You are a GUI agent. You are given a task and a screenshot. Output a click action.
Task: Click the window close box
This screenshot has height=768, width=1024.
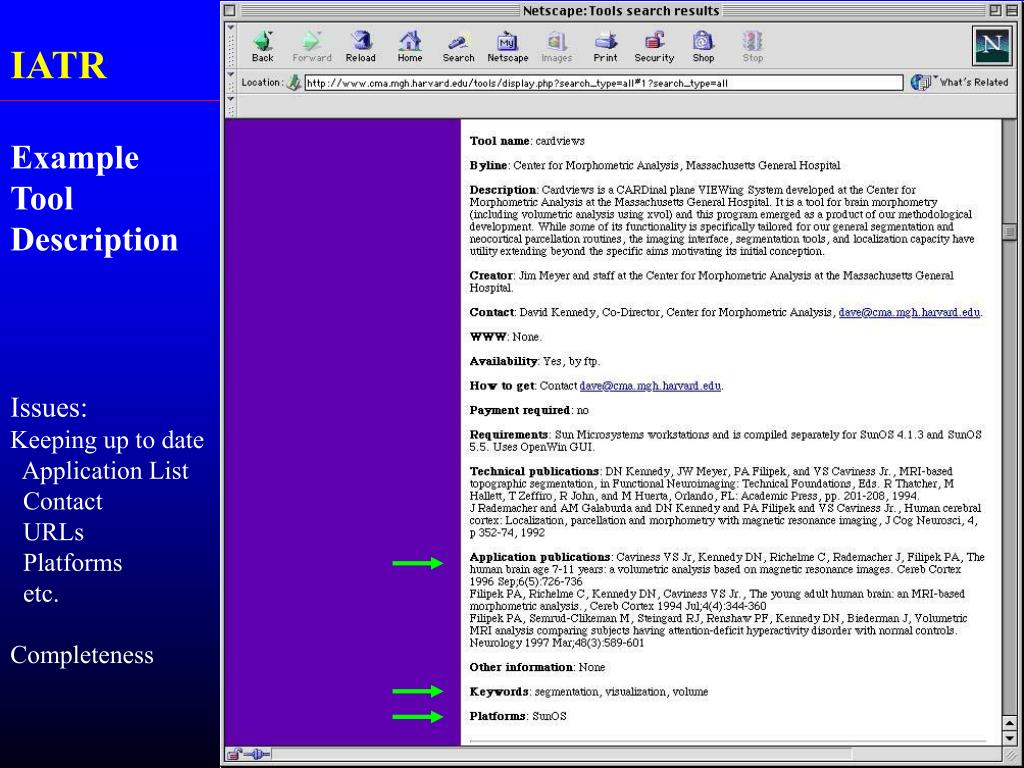[x=230, y=10]
